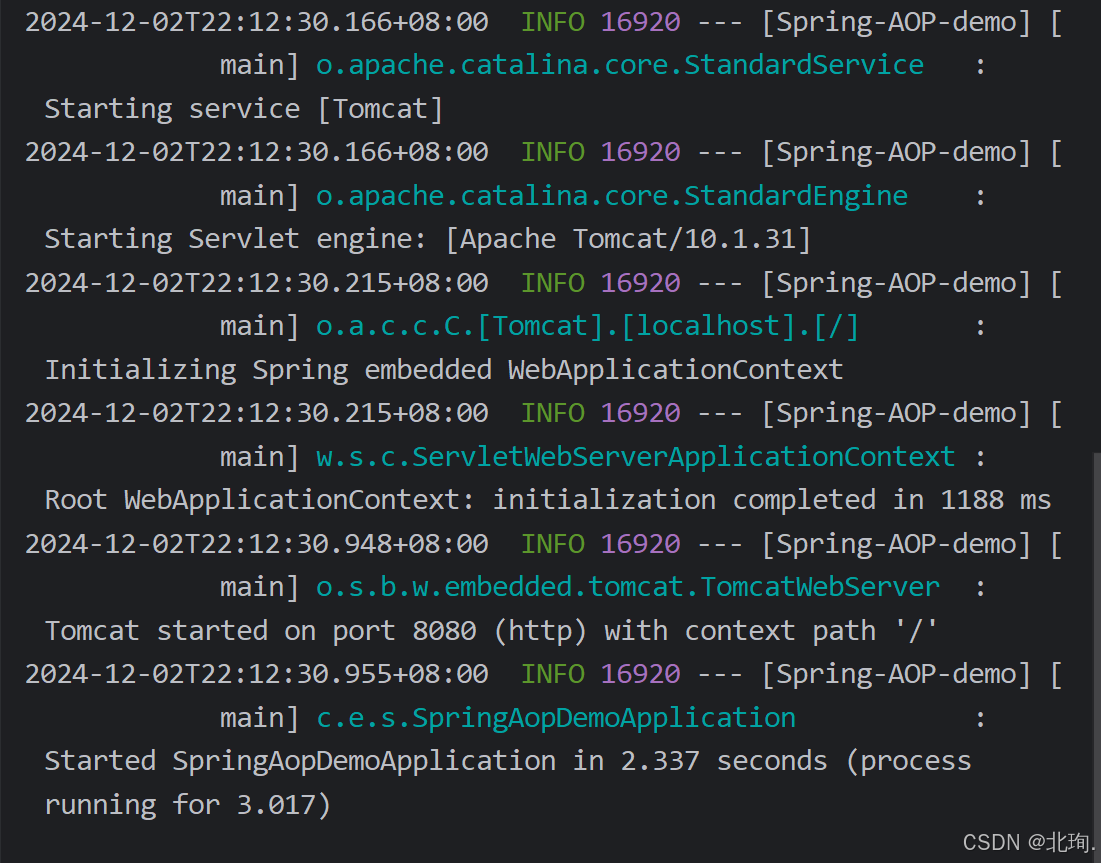Click the StandardEngine logger name

tap(611, 194)
